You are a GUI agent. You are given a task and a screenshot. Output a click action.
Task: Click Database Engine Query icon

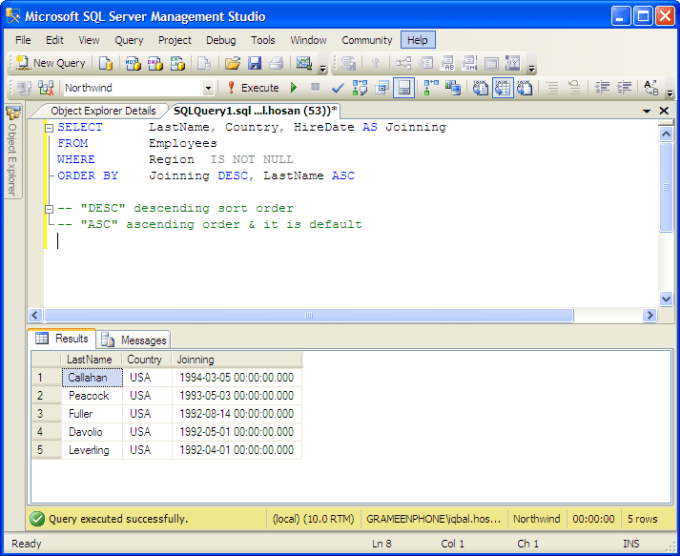(x=105, y=63)
